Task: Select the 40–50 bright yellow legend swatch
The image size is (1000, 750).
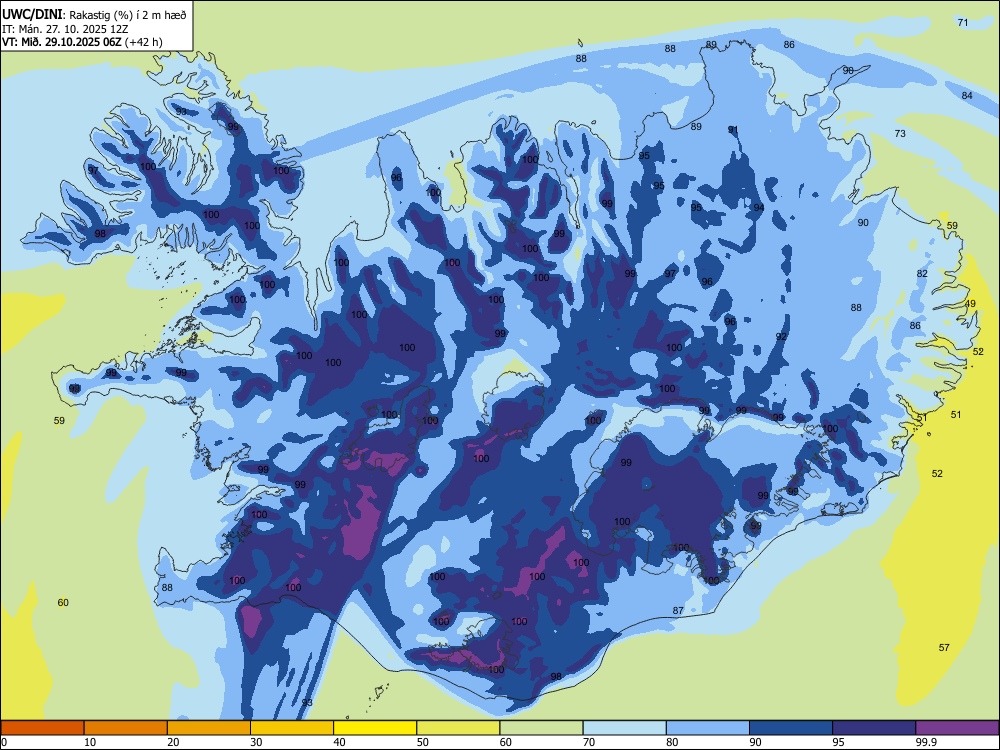Action: coord(375,728)
